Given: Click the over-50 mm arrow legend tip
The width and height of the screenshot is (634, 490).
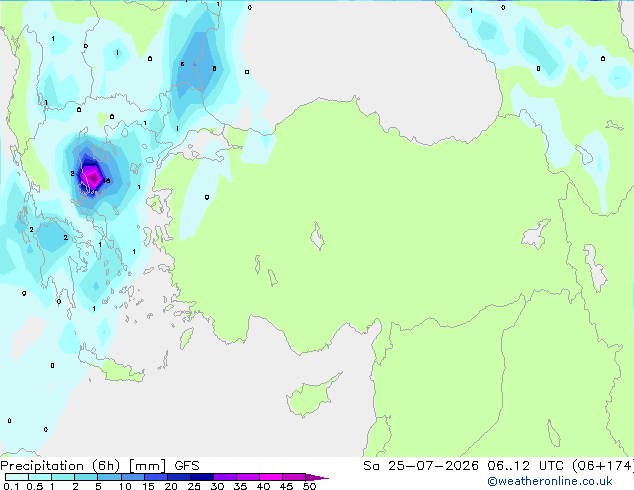Looking at the screenshot, I should click(x=317, y=477).
